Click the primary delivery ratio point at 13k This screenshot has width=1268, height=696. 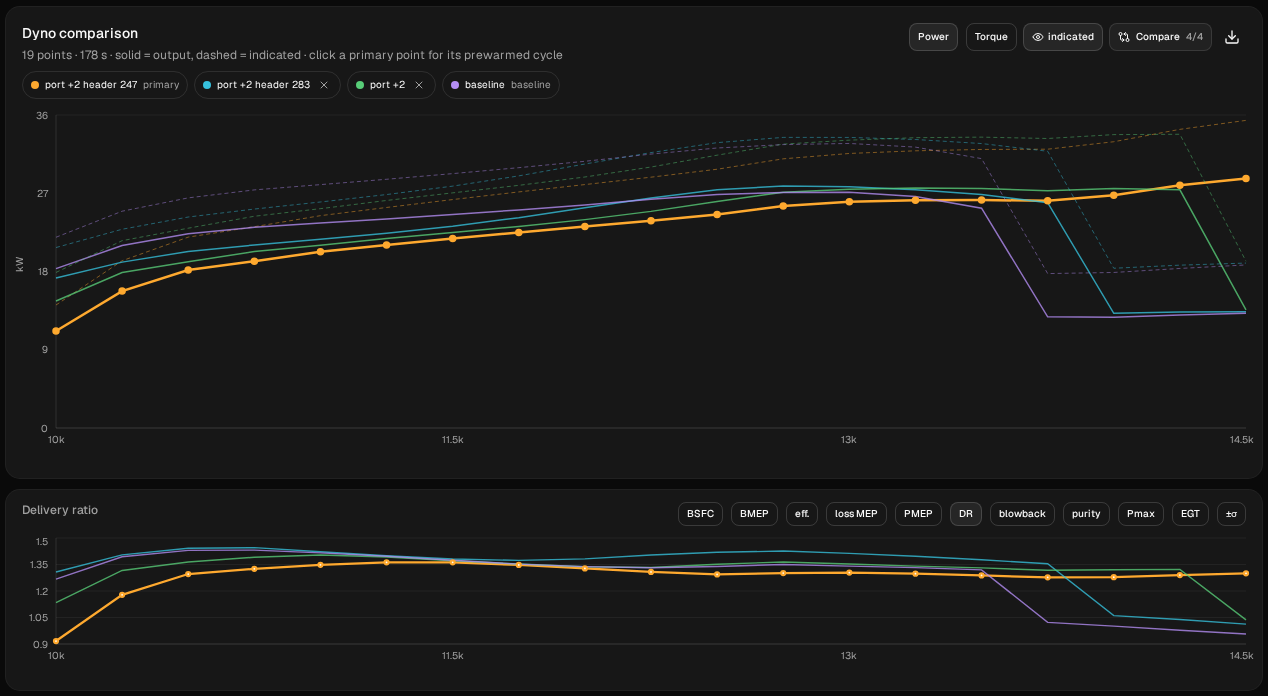849,573
